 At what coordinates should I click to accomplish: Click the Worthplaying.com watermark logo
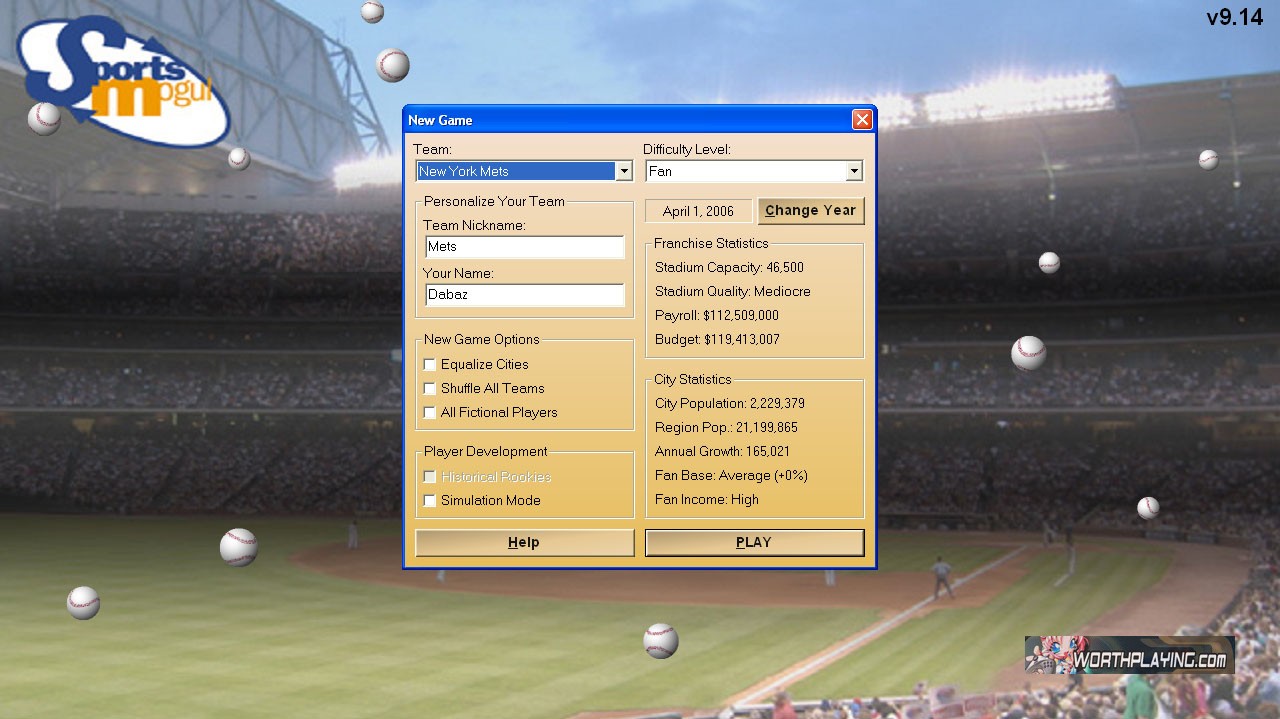[x=1129, y=656]
